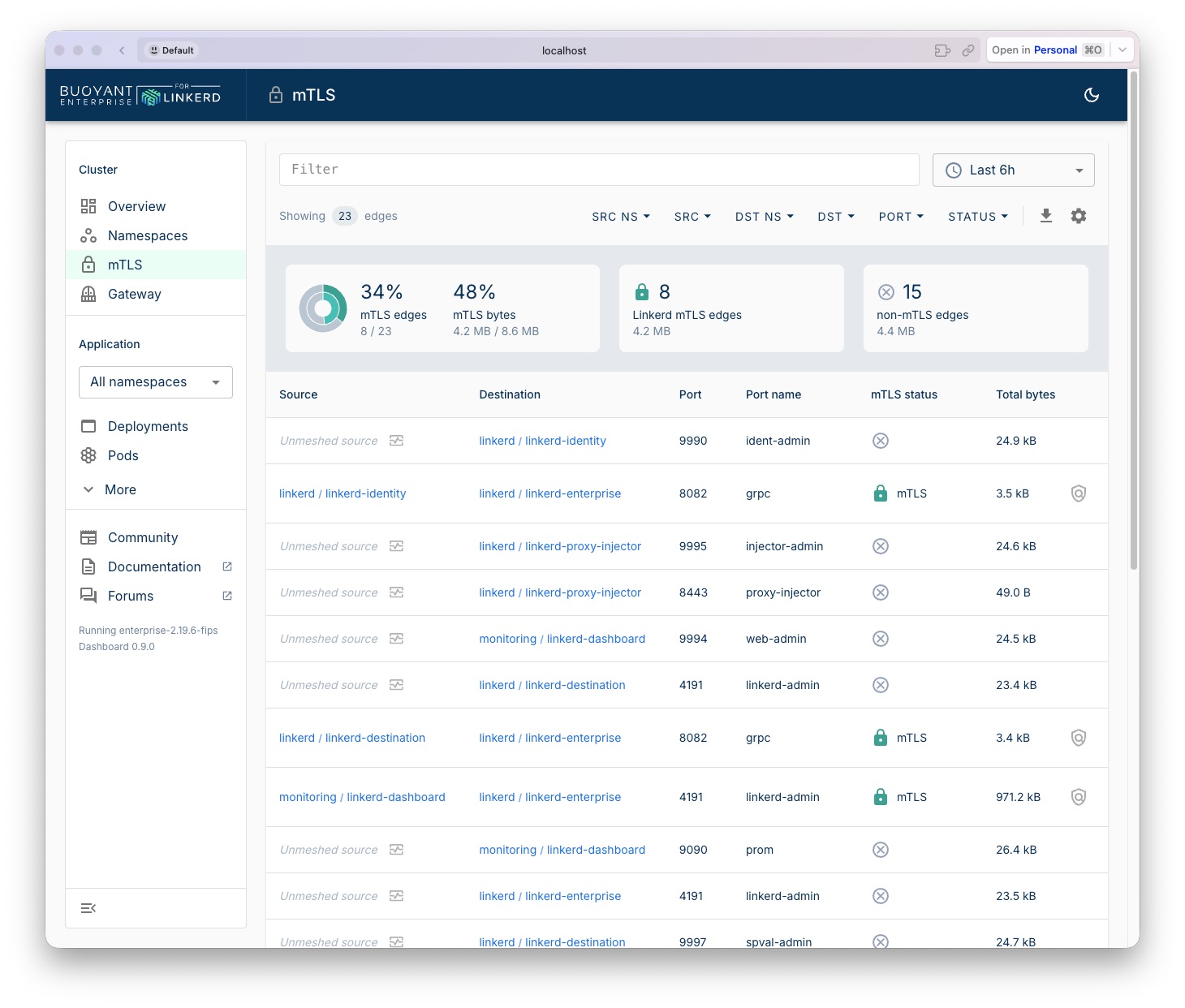Collapse the sidebar using the bottom menu icon
Image resolution: width=1185 pixels, height=1008 pixels.
coord(88,908)
